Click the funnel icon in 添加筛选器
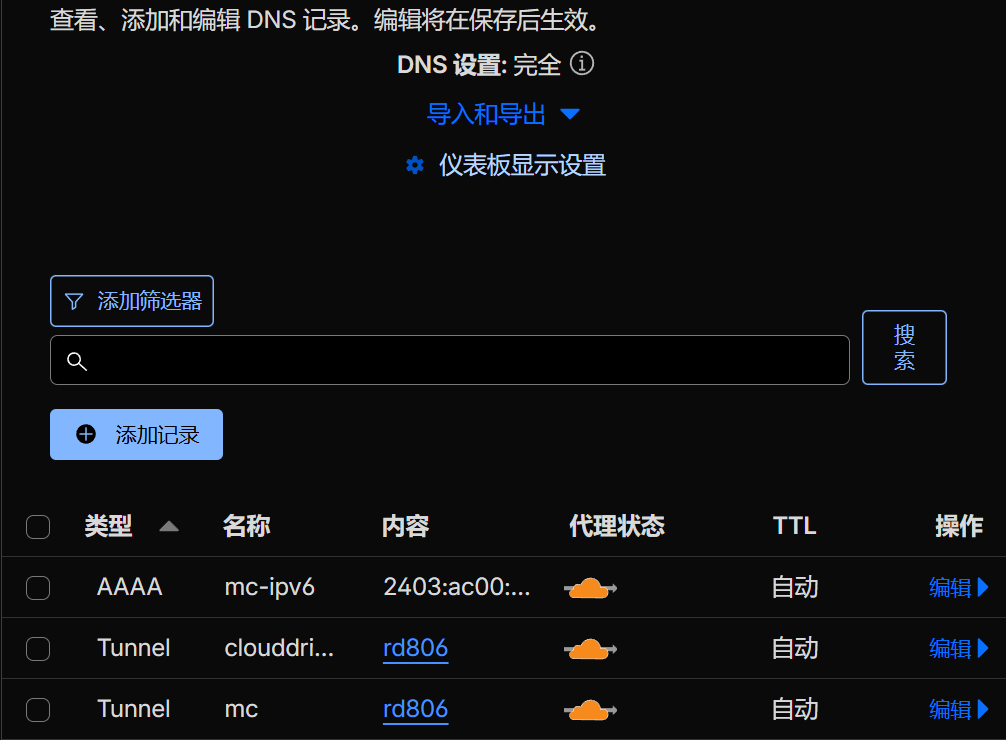This screenshot has height=740, width=1006. 74,301
